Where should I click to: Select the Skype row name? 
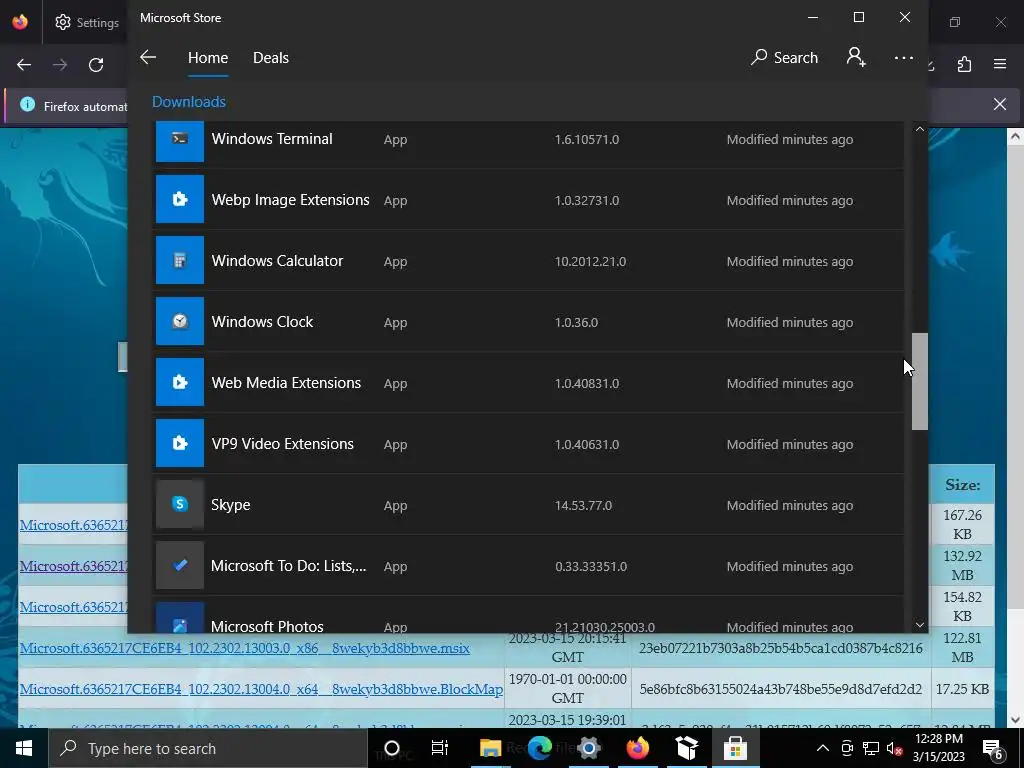[231, 504]
